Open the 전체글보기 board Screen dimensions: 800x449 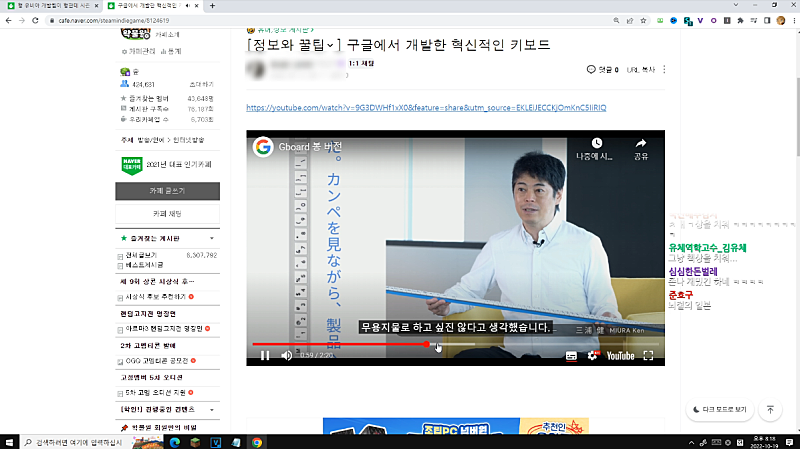pyautogui.click(x=141, y=255)
